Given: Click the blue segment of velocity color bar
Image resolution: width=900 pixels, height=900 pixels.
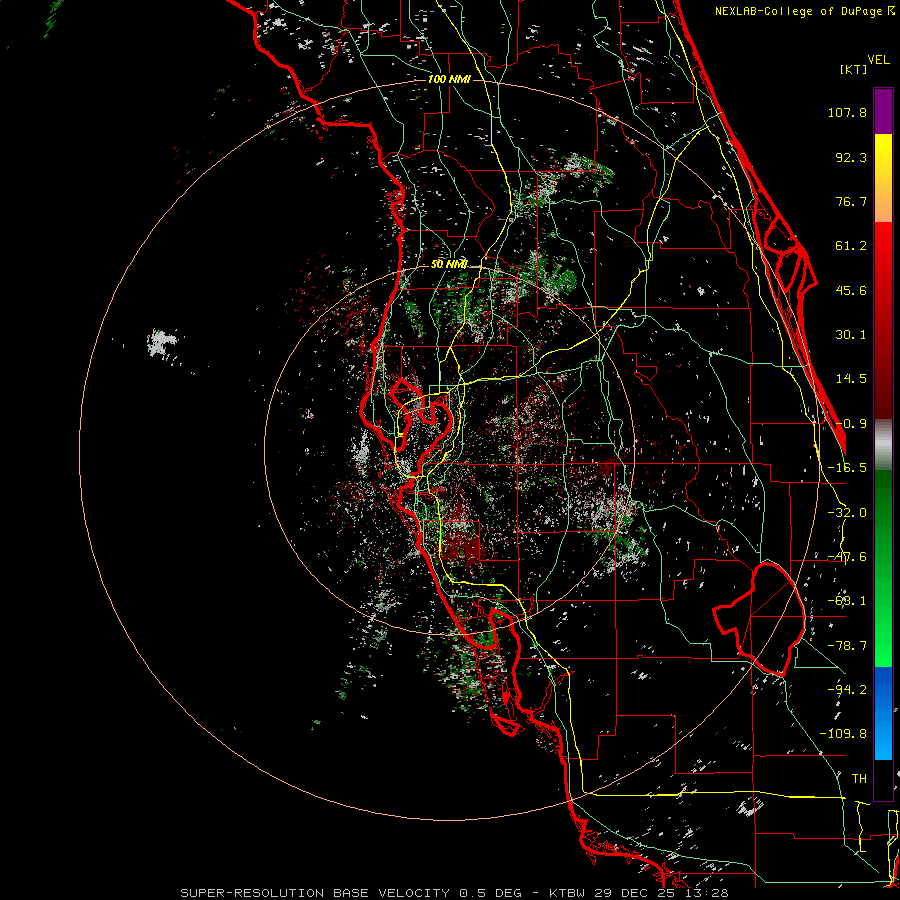Looking at the screenshot, I should (883, 713).
